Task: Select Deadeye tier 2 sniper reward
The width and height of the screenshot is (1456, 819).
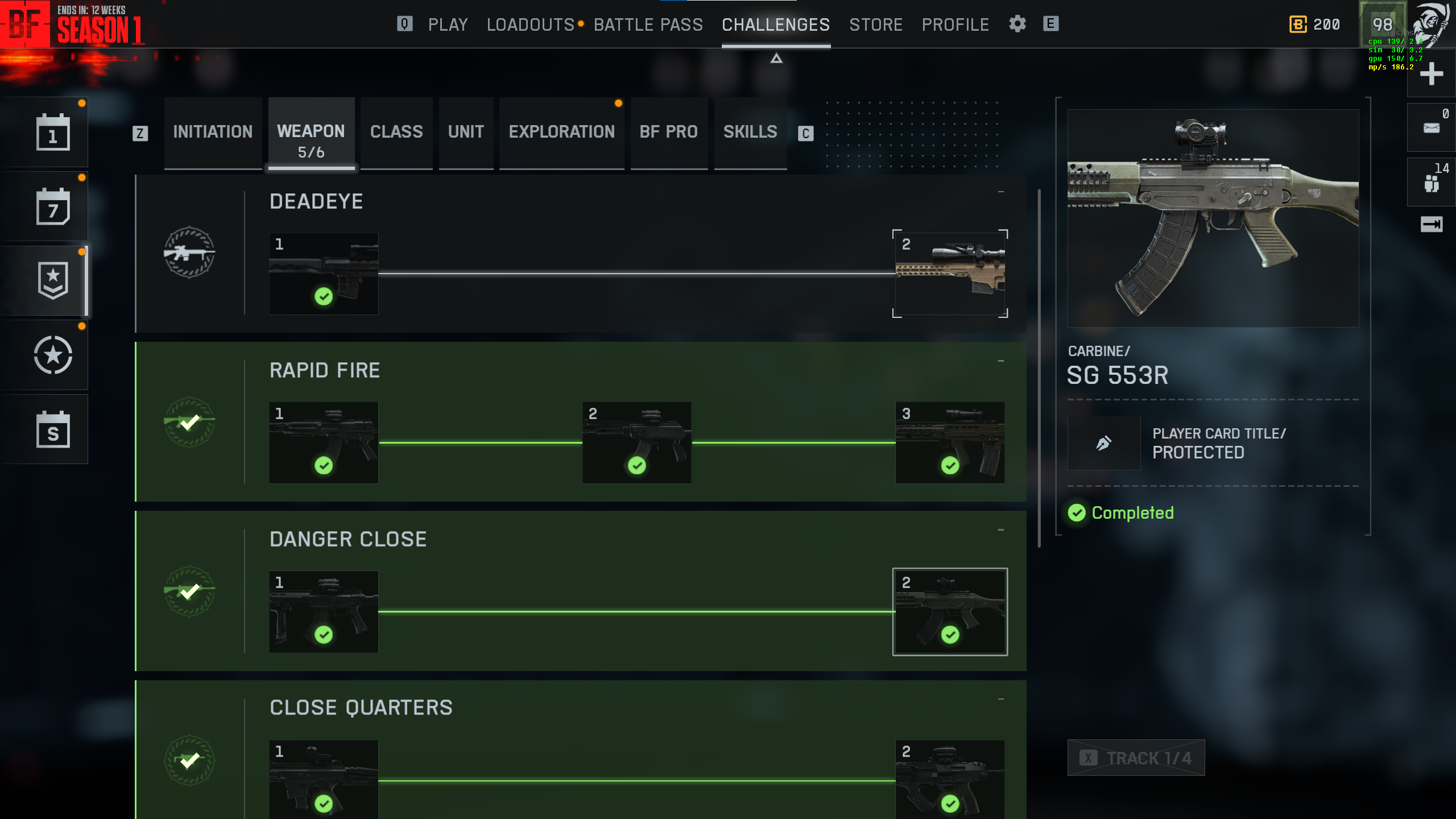Action: [950, 274]
